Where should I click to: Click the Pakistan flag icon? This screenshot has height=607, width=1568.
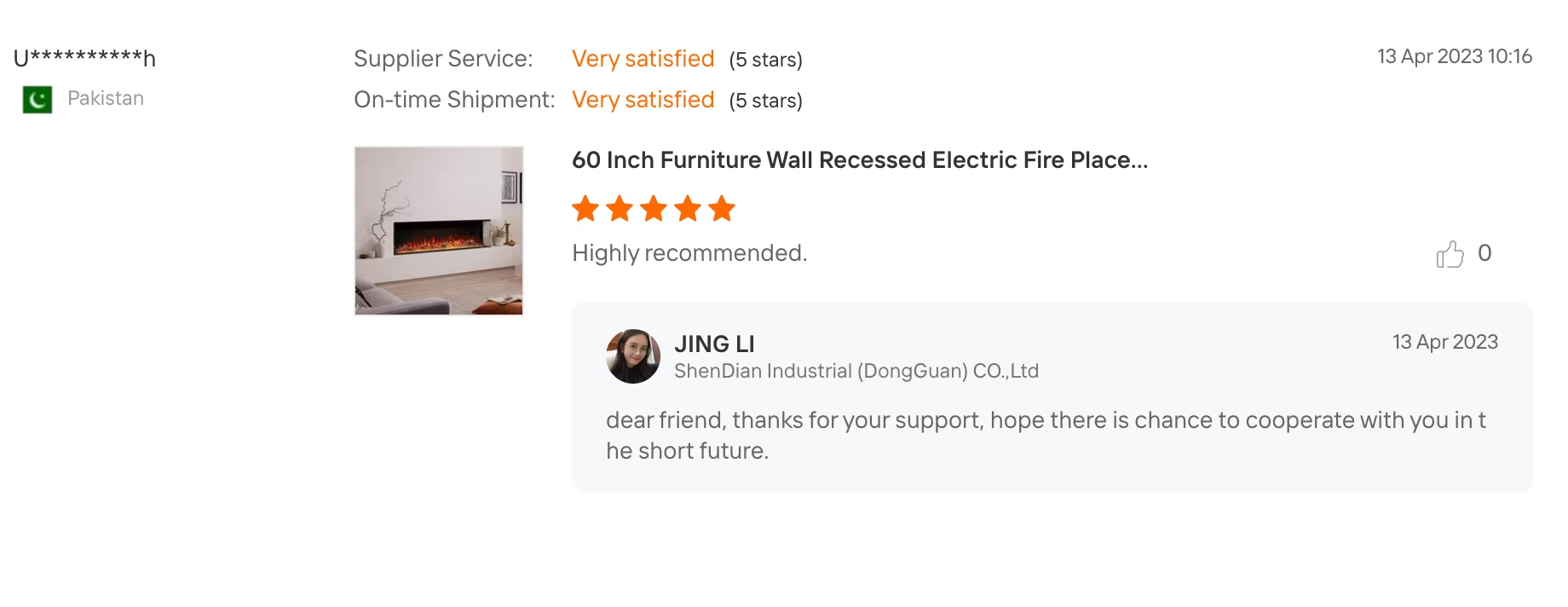click(37, 100)
